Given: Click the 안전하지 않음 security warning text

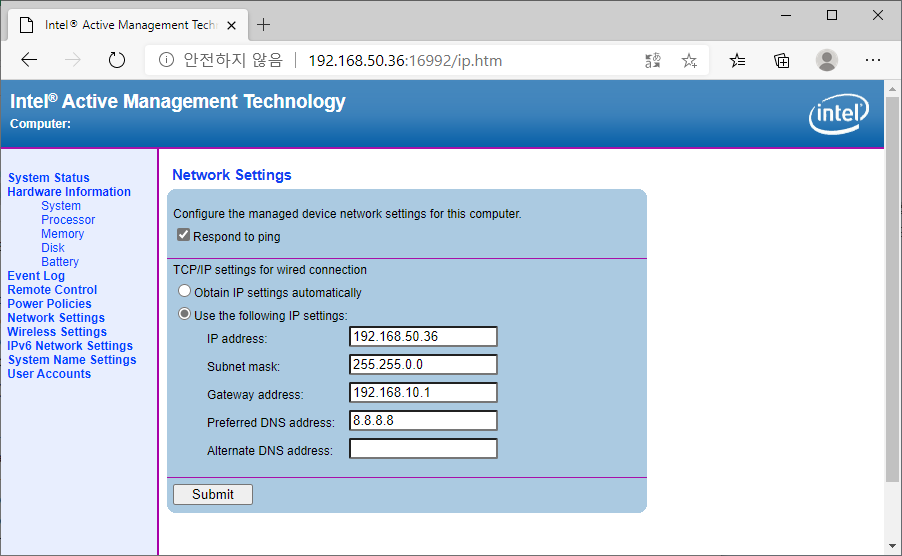Looking at the screenshot, I should [x=233, y=60].
